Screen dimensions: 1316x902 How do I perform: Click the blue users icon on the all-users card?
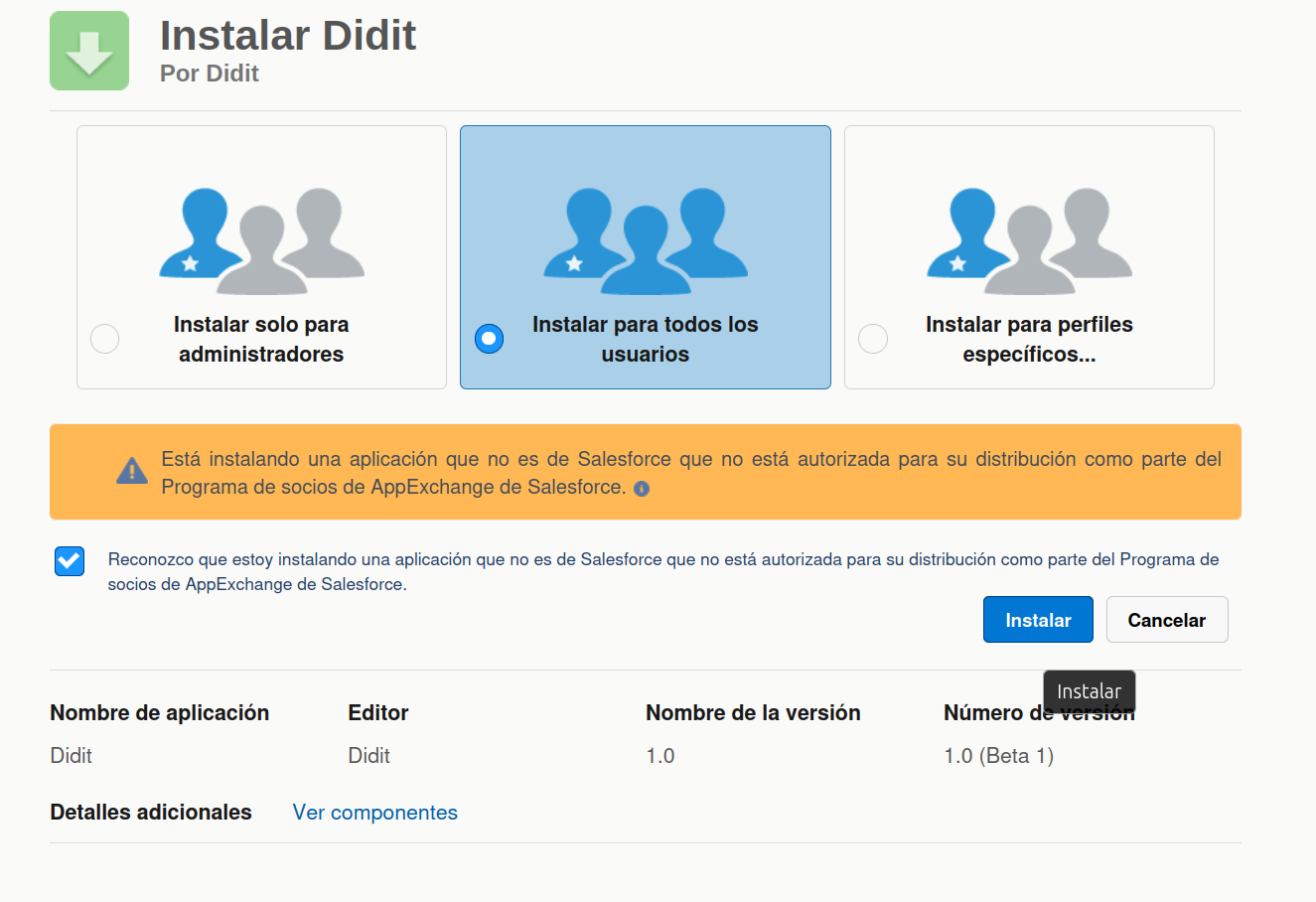click(645, 238)
